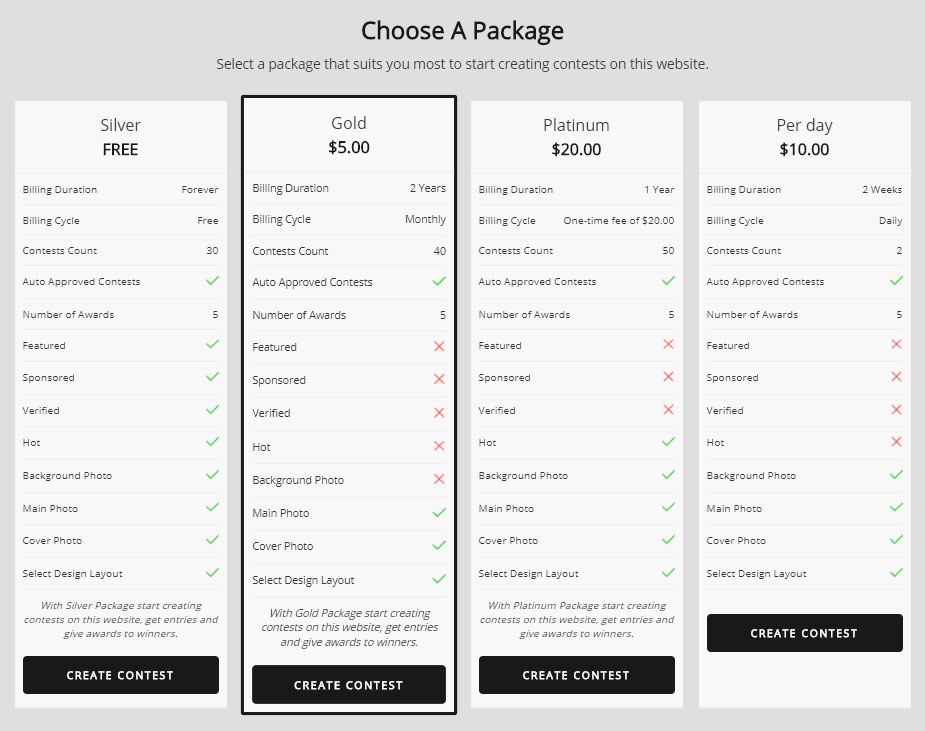This screenshot has height=731, width=925.
Task: Click the Platinum $20.00 price
Action: [x=576, y=150]
